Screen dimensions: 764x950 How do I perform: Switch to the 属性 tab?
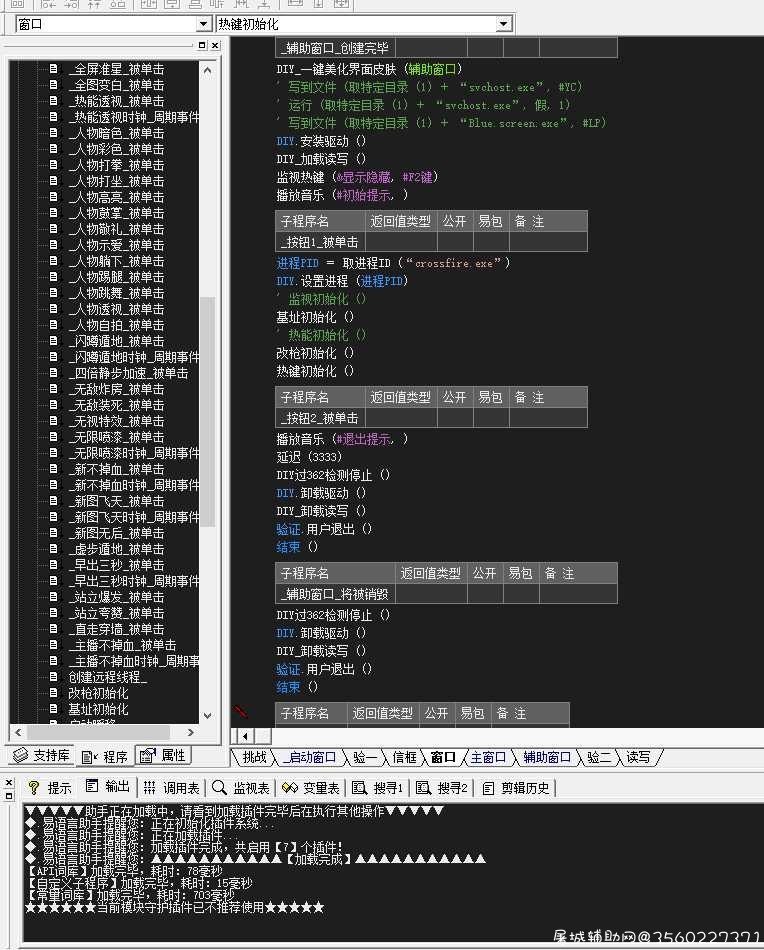164,756
